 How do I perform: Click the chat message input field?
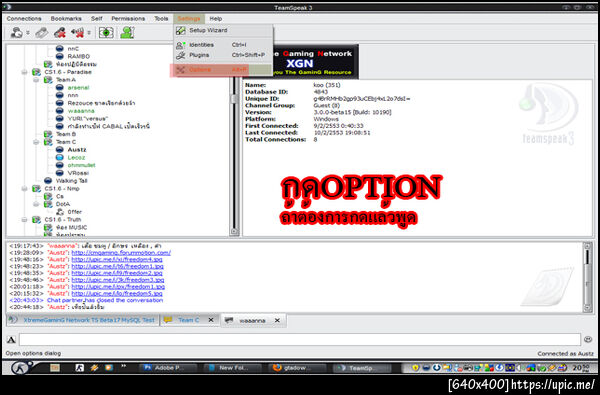click(300, 340)
